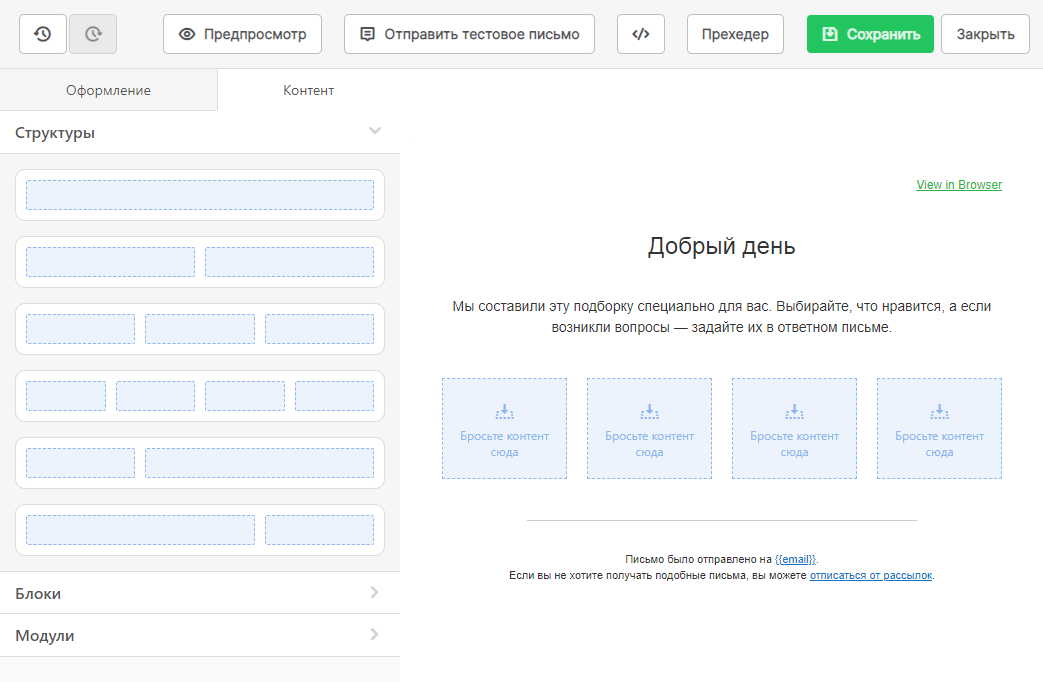Open the HTML code editor icon
This screenshot has height=682, width=1043.
pos(641,34)
